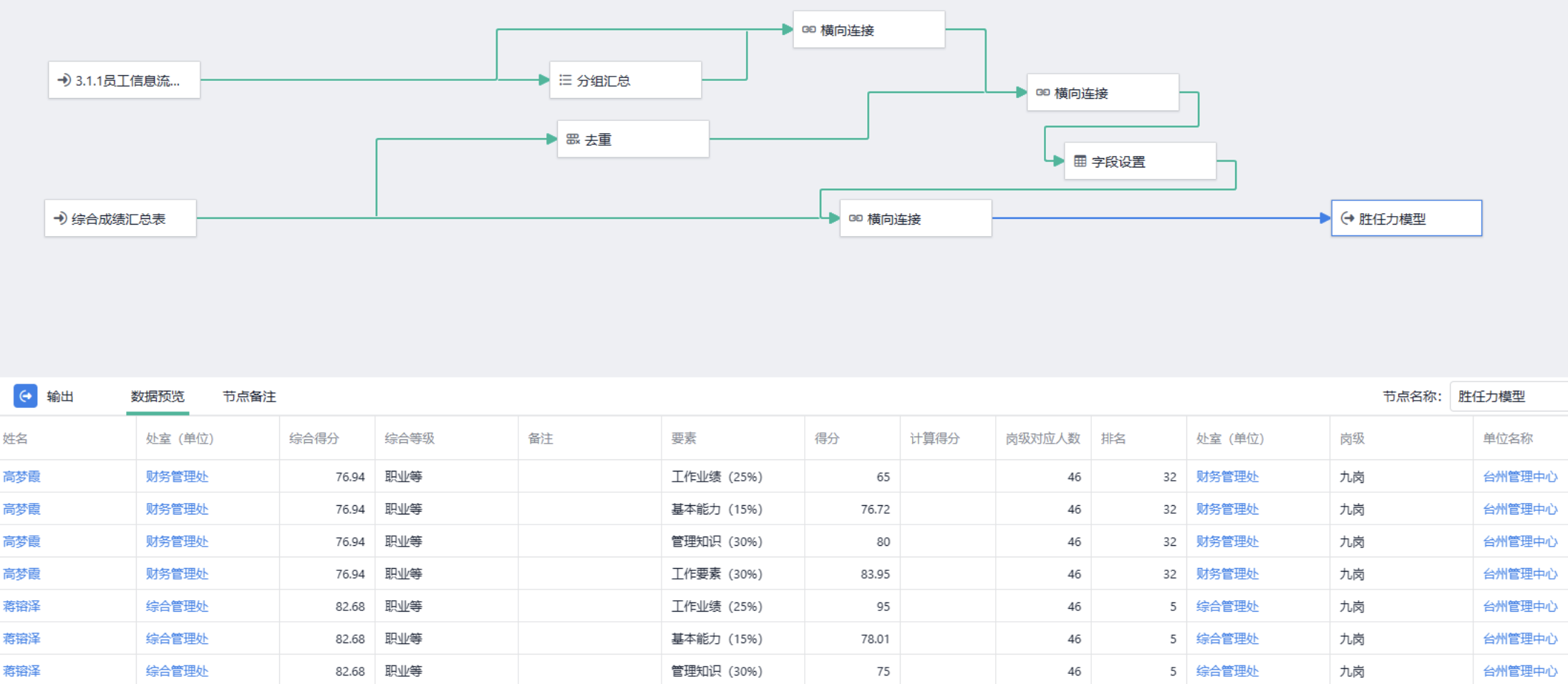The height and width of the screenshot is (684, 1568).
Task: Click the table icon on 字段设置 node
Action: click(x=1080, y=162)
